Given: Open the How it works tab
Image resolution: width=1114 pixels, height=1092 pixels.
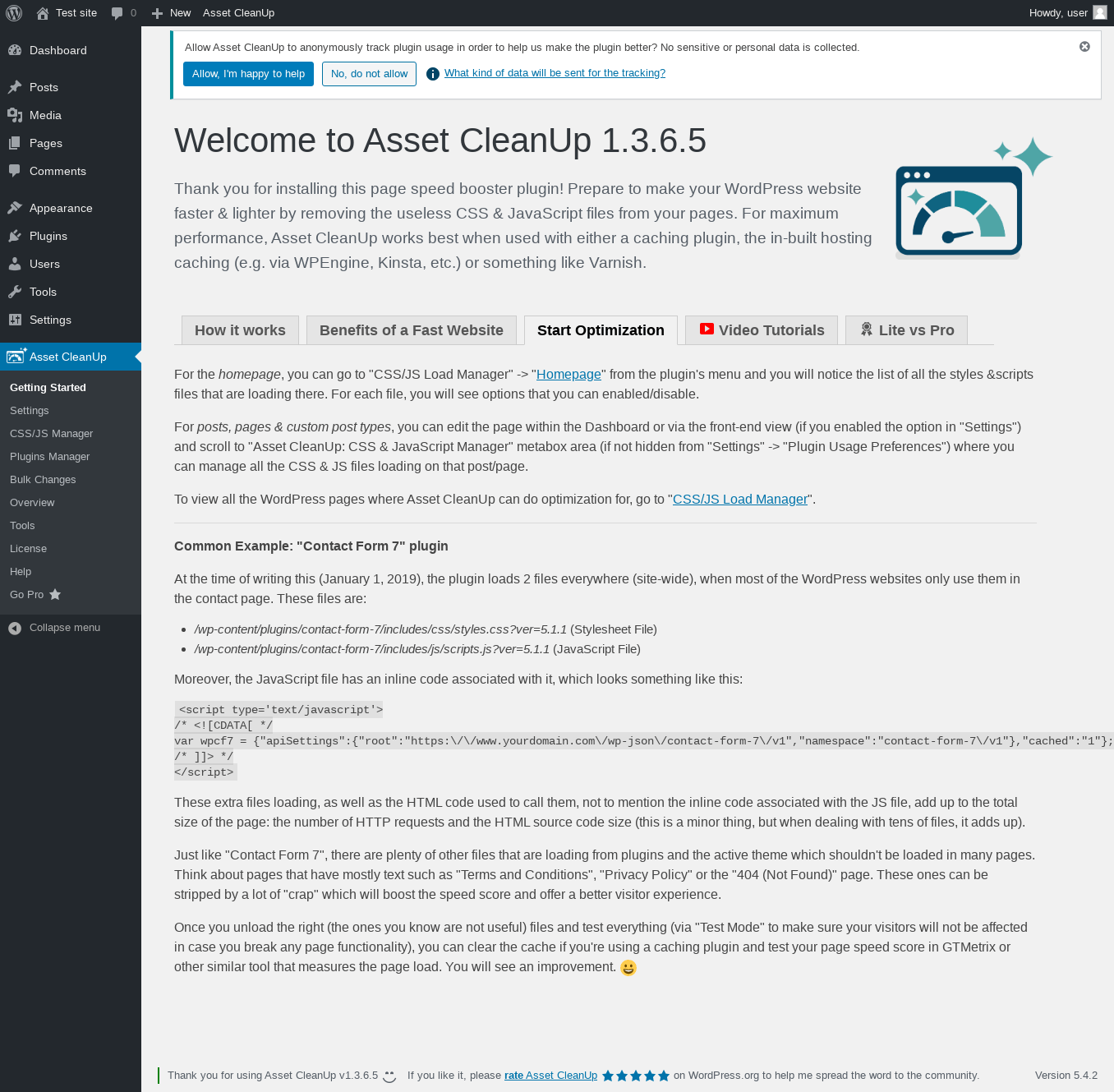Looking at the screenshot, I should click(240, 330).
